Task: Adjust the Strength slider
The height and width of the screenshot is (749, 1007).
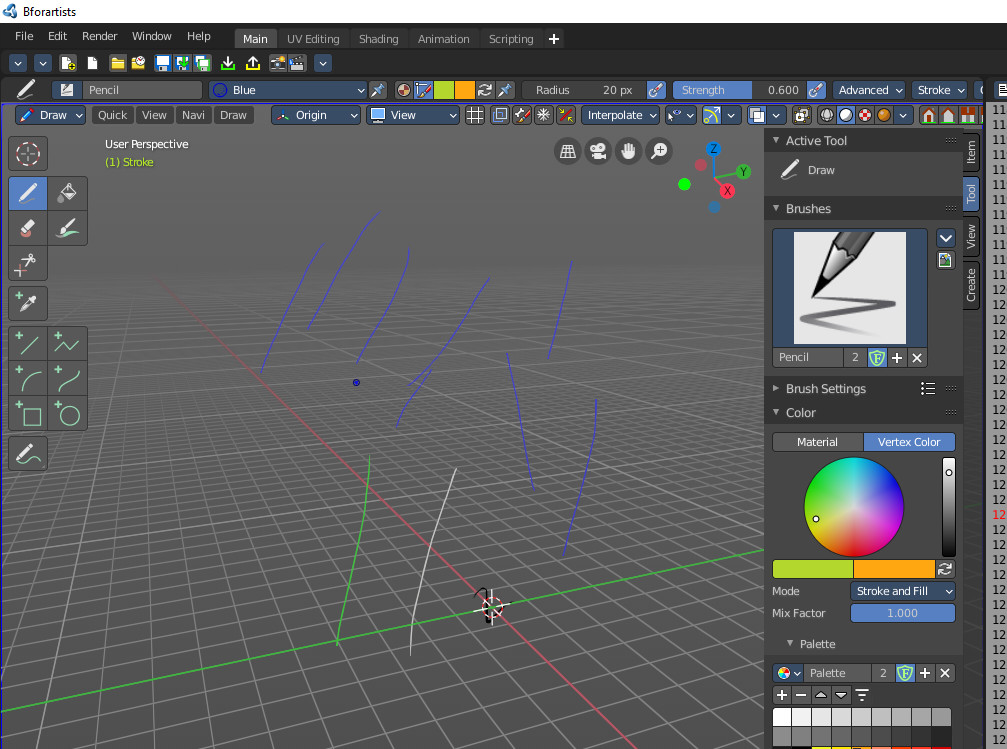Action: click(x=739, y=90)
